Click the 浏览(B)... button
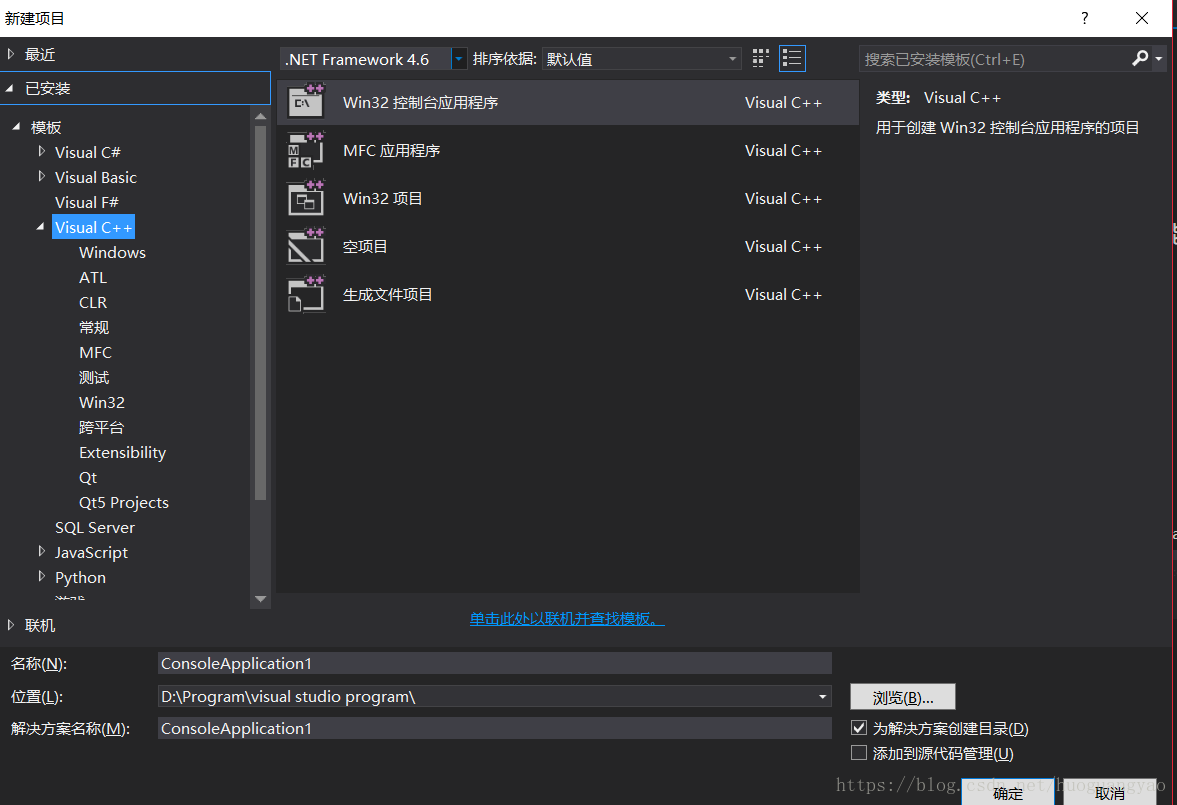Image resolution: width=1177 pixels, height=805 pixels. [902, 697]
